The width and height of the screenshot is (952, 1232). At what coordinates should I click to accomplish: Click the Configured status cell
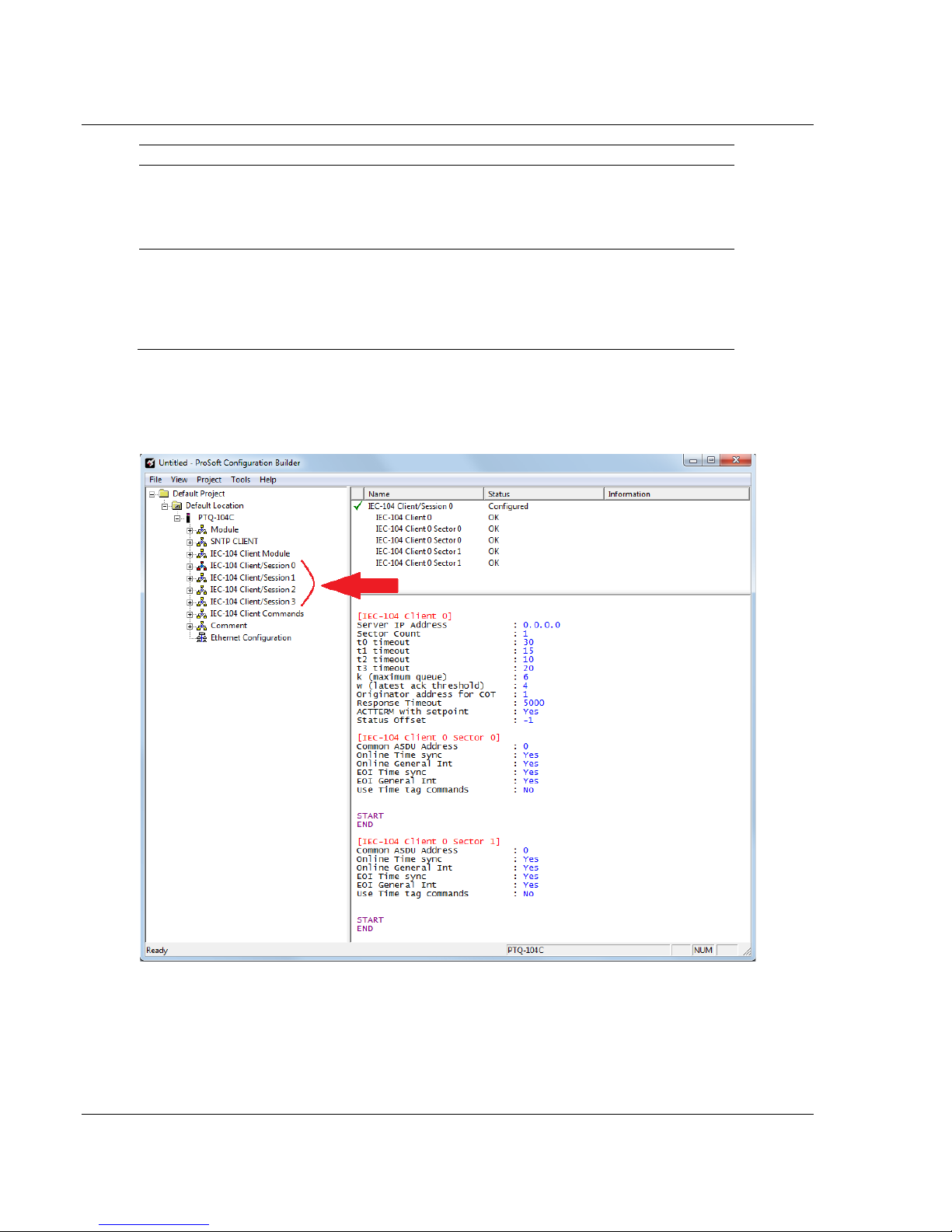508,506
